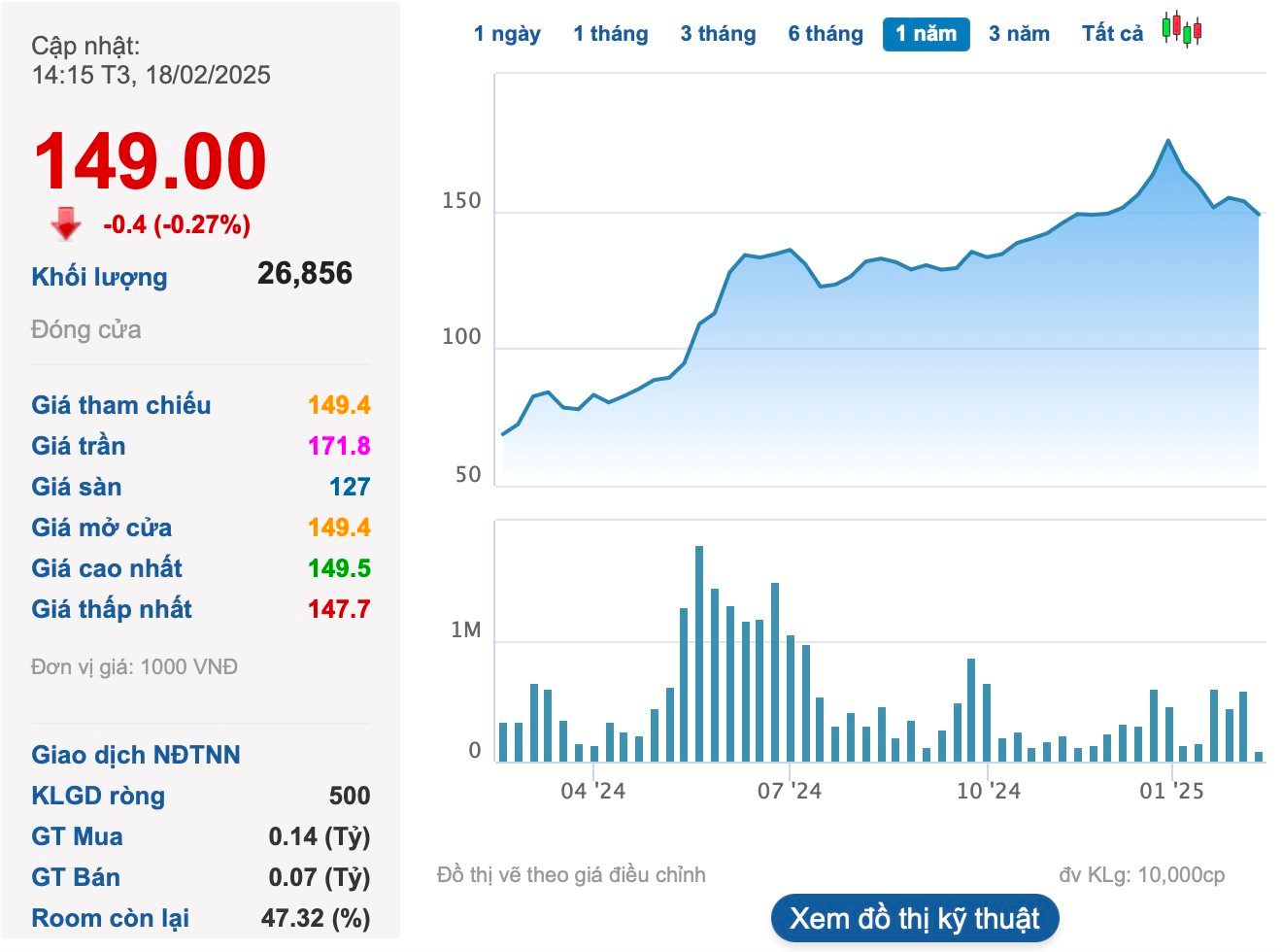
Task: Click the tallest volume bar
Action: [x=699, y=654]
